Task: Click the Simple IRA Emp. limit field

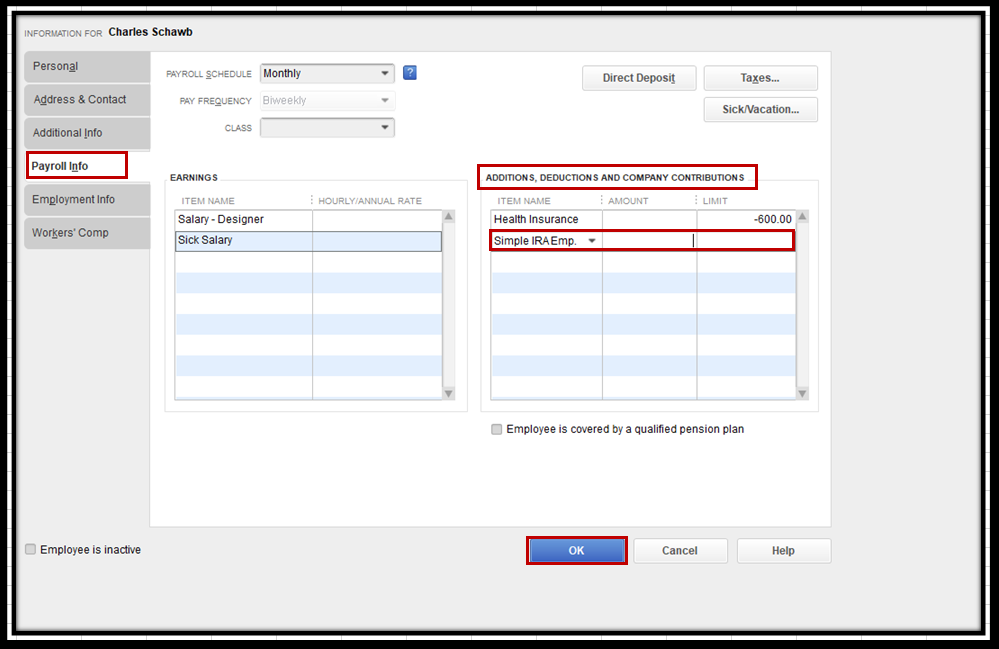Action: [x=745, y=241]
